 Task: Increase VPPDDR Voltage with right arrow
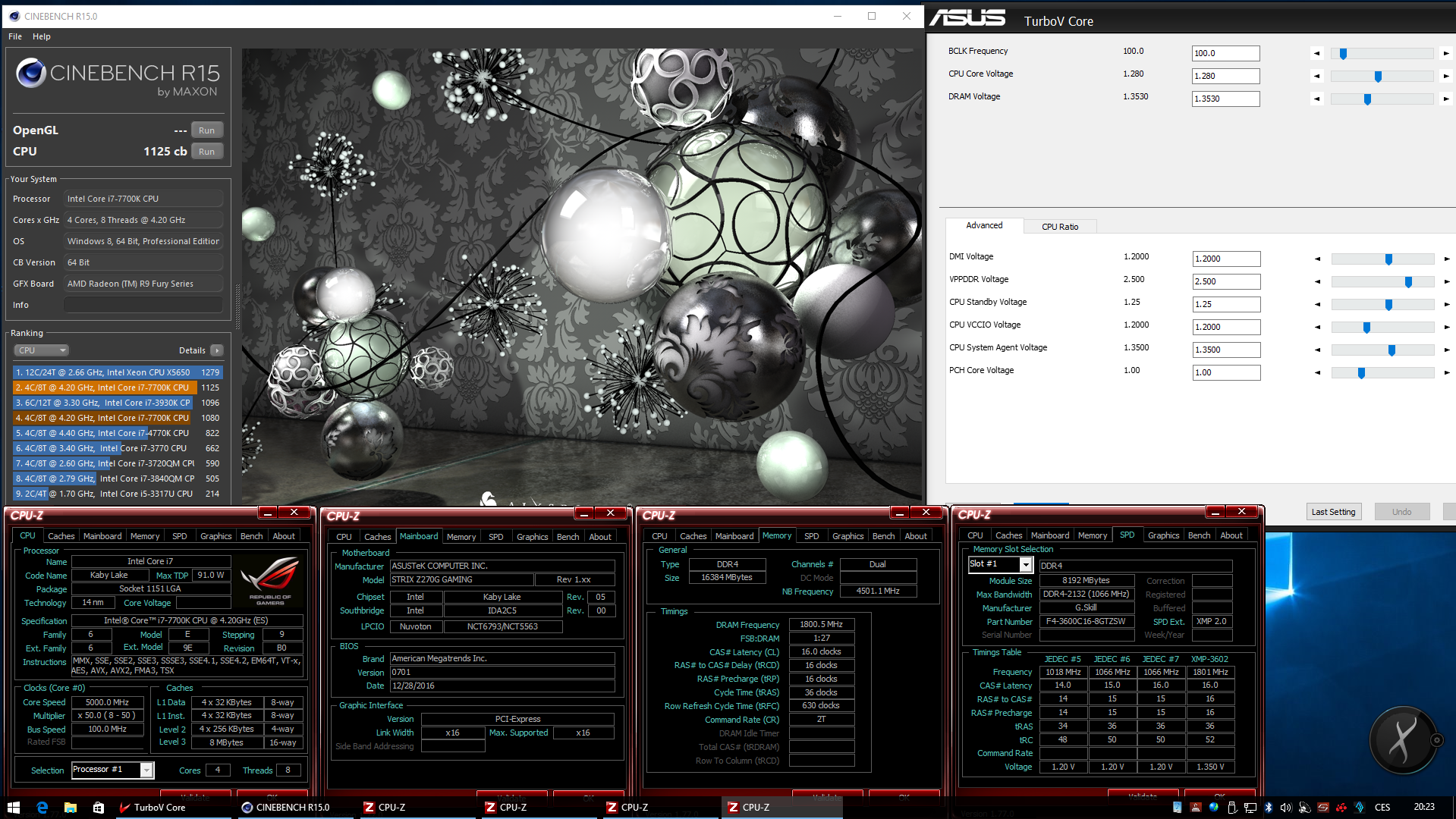click(x=1447, y=282)
